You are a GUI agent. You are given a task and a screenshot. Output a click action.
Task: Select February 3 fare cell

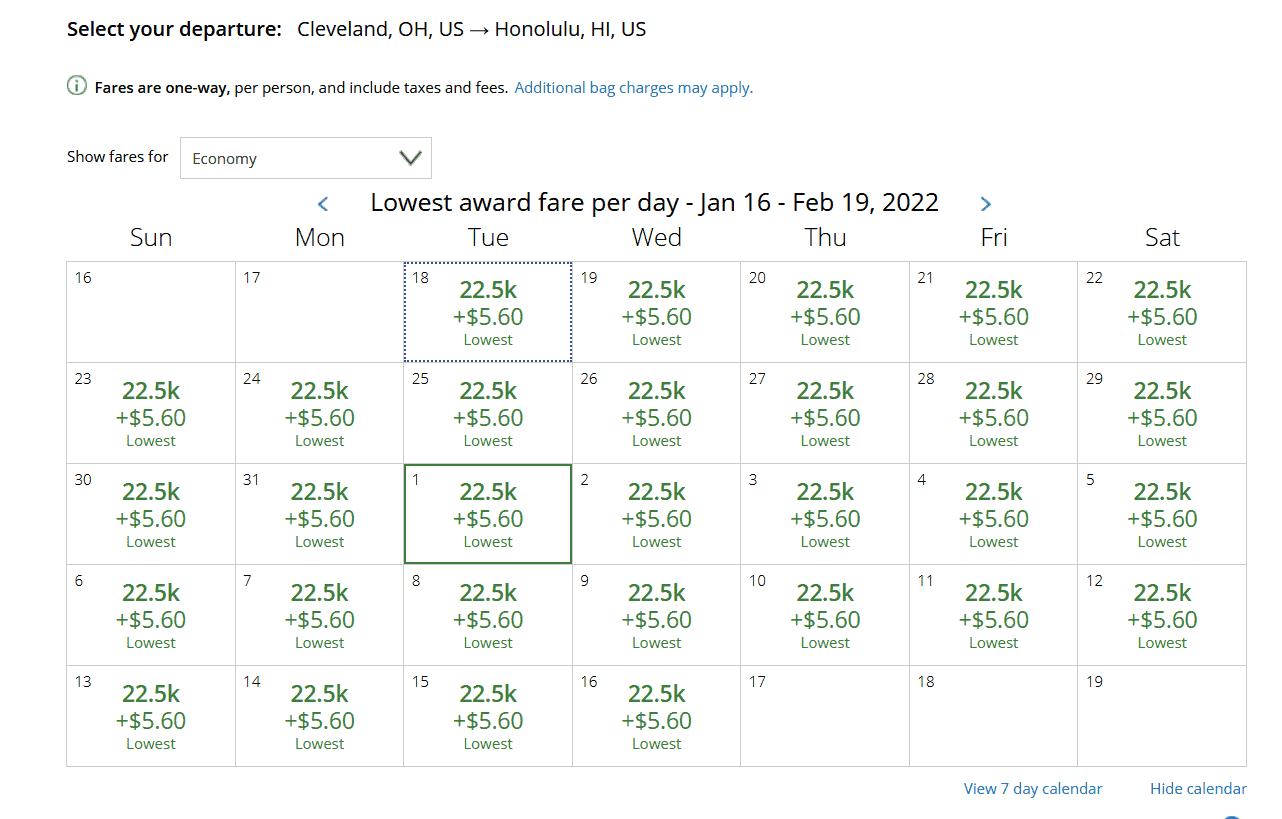825,514
